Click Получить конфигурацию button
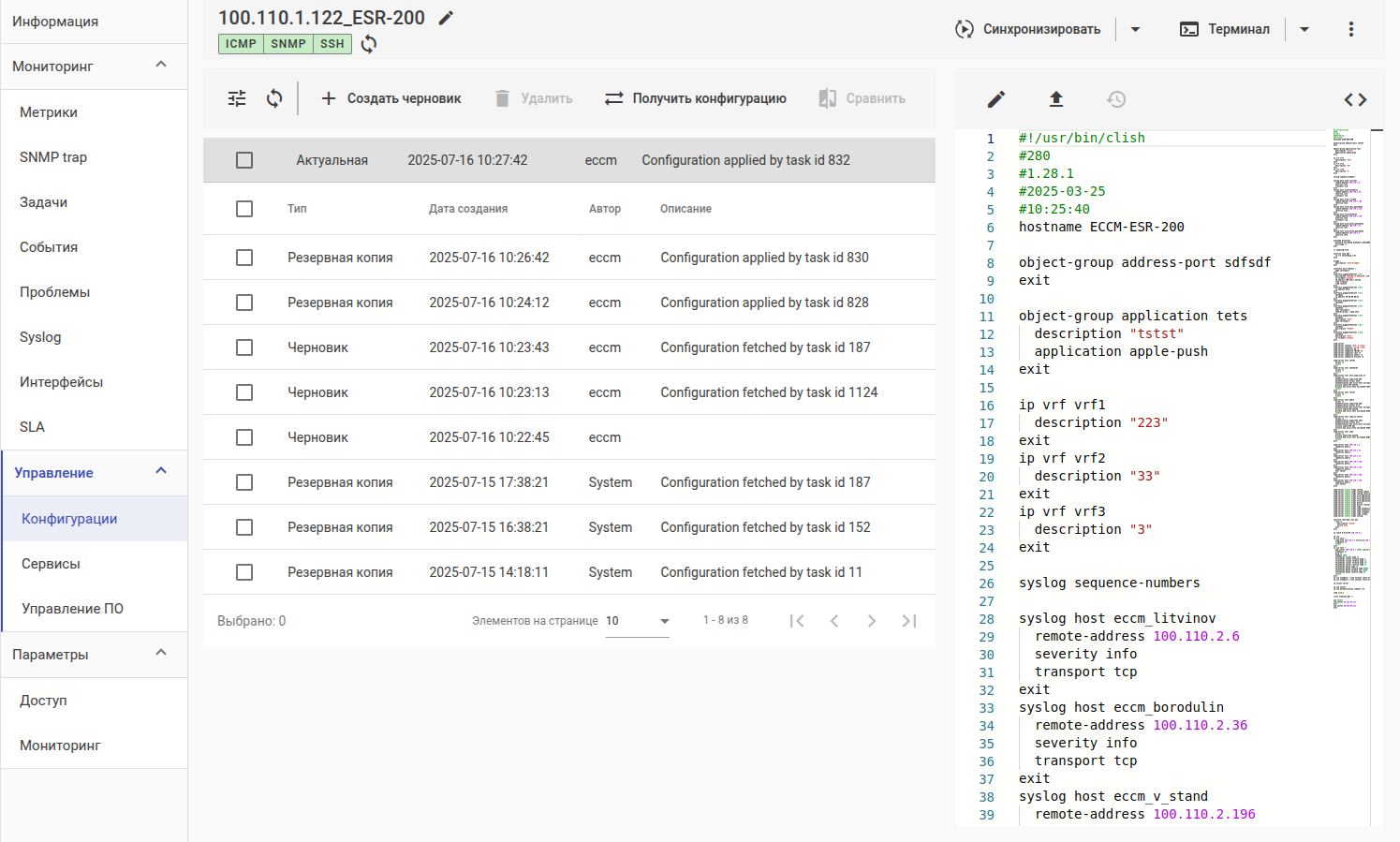 [696, 98]
